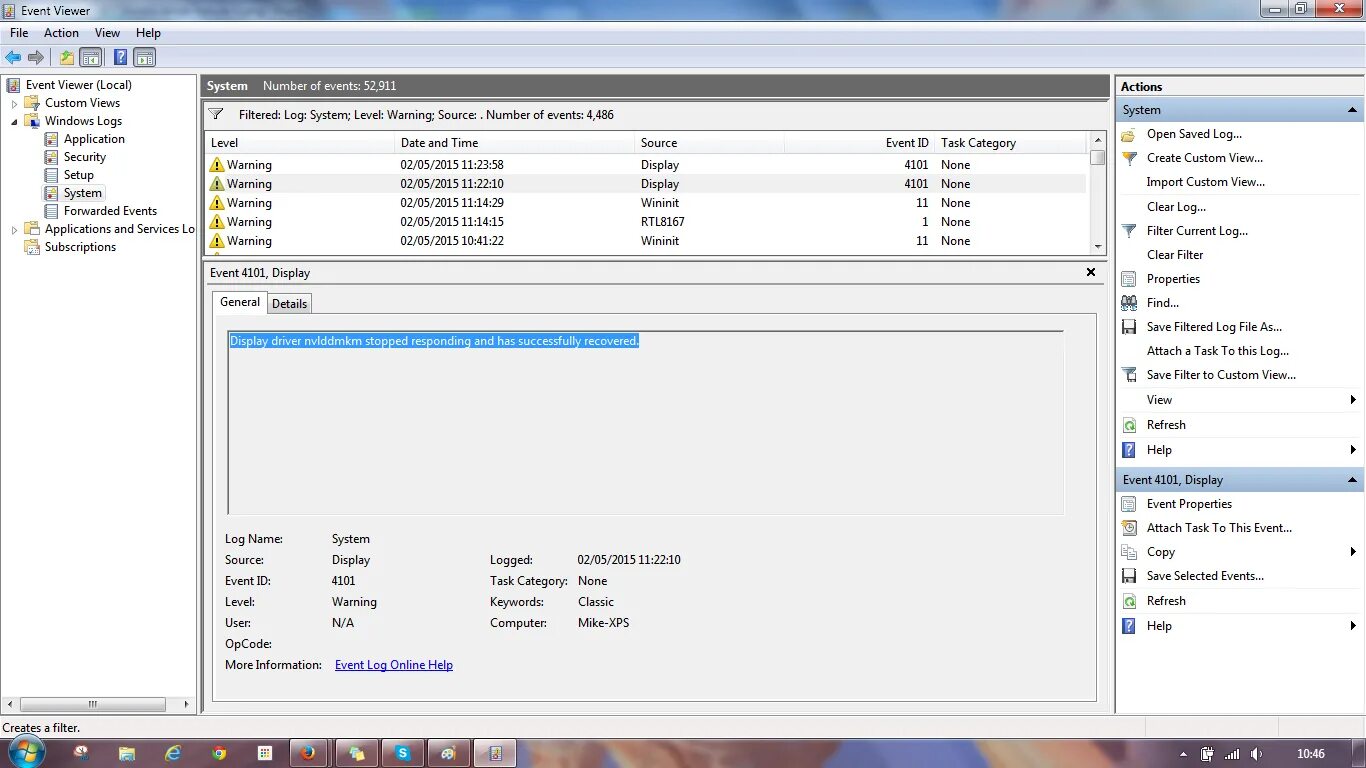Click the Create Custom View funnel icon

click(1129, 158)
